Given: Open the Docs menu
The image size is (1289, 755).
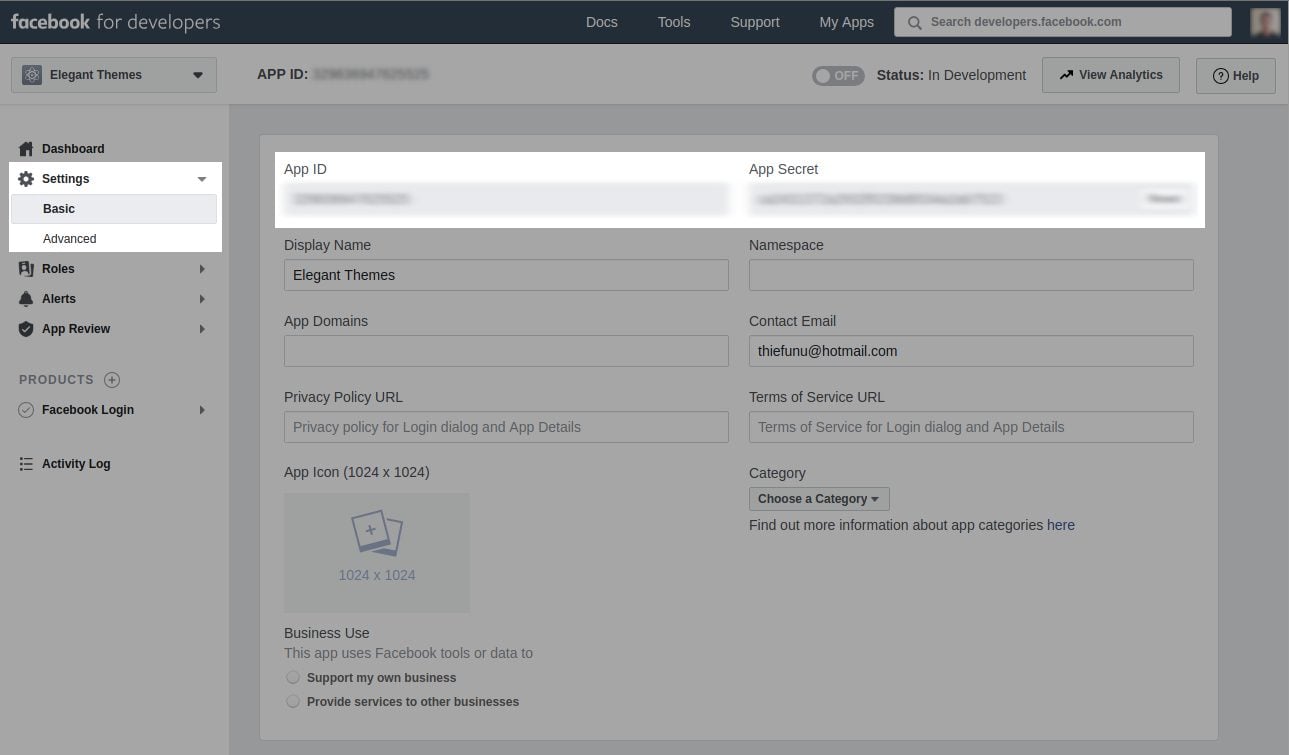Looking at the screenshot, I should [x=601, y=21].
